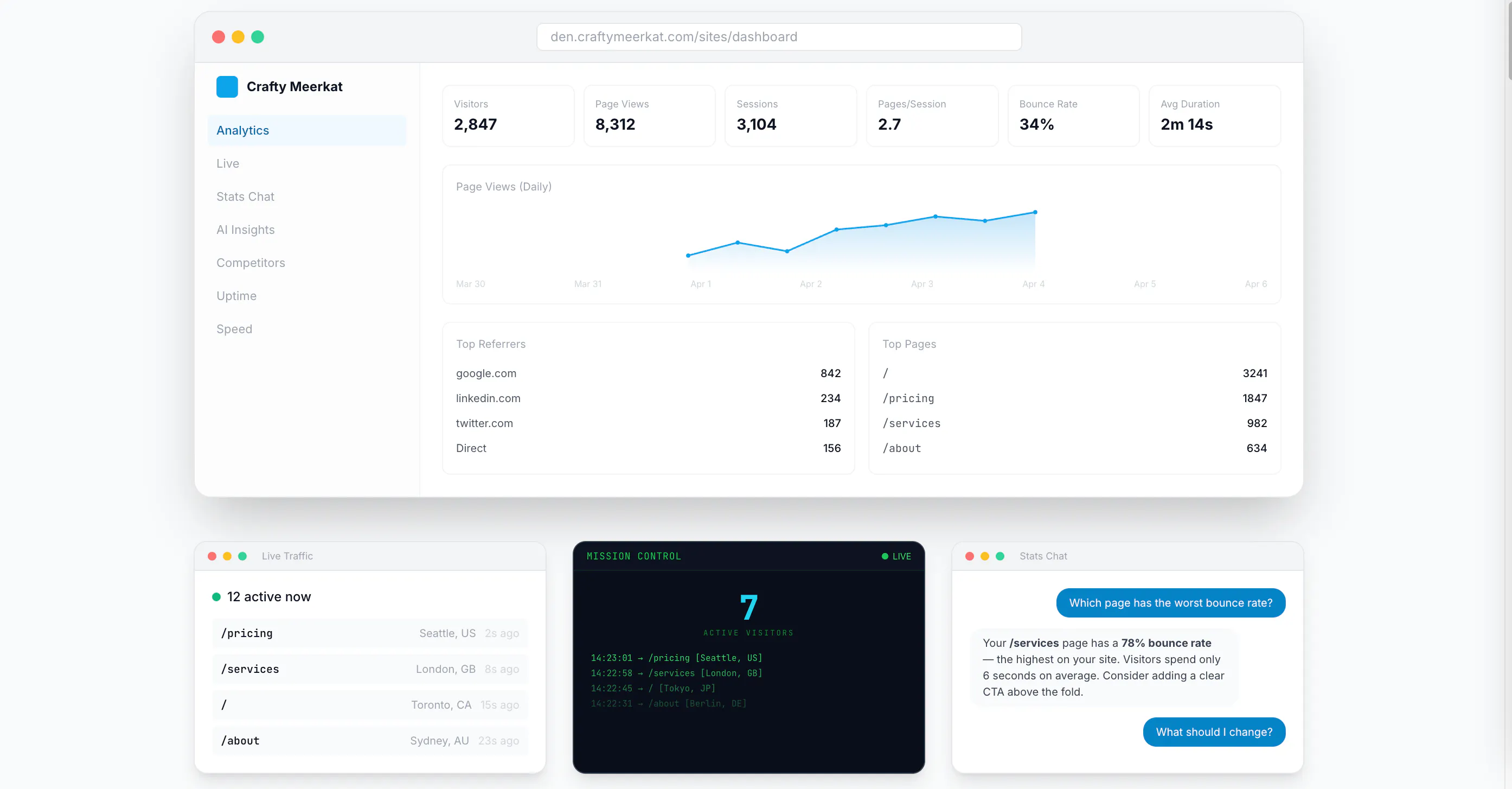Screen dimensions: 1512x789
Task: Select the Visitors 2,847 stat card
Action: pos(508,116)
